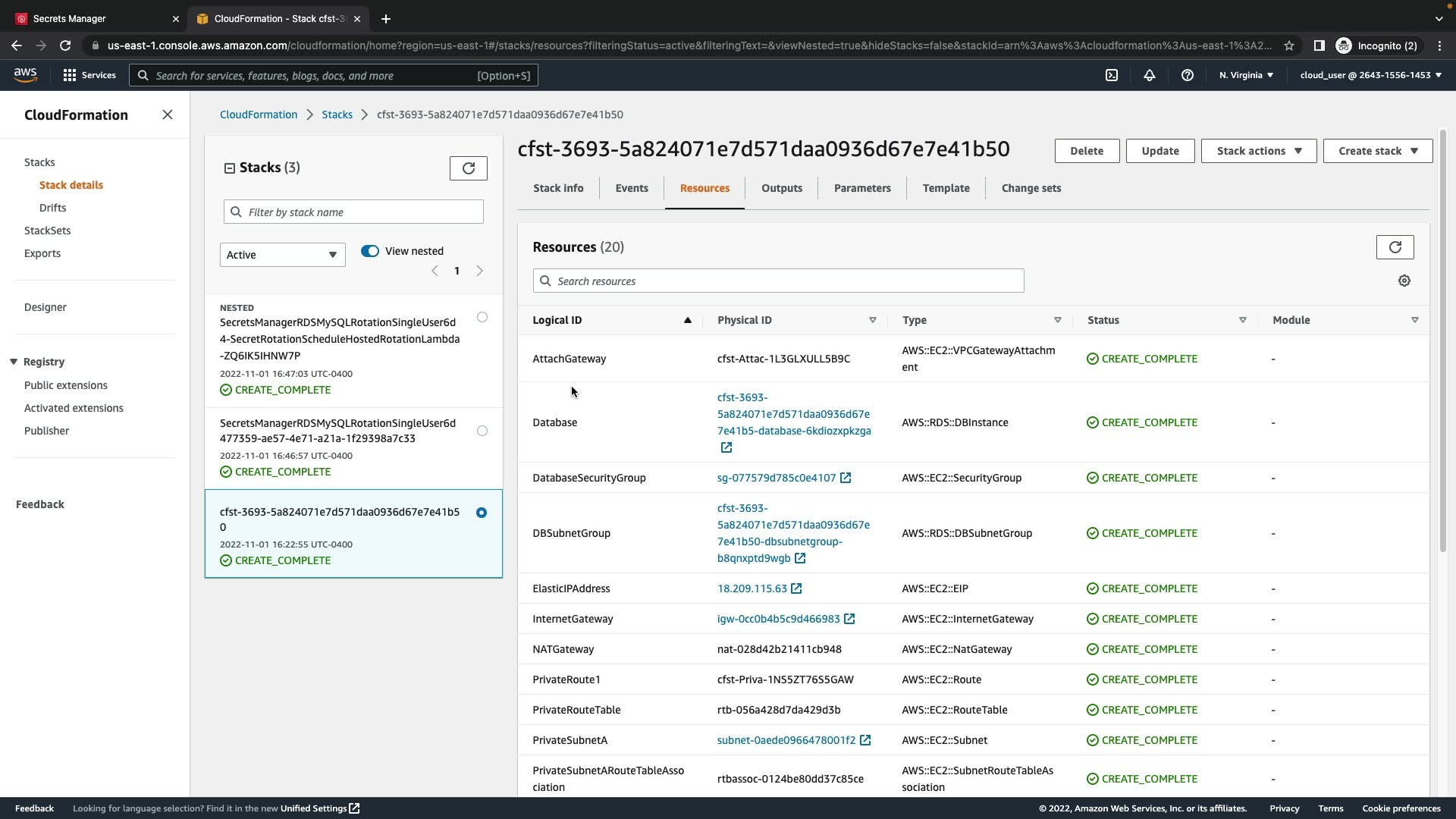This screenshot has height=819, width=1456.
Task: Expand the Stack actions dropdown
Action: coord(1258,151)
